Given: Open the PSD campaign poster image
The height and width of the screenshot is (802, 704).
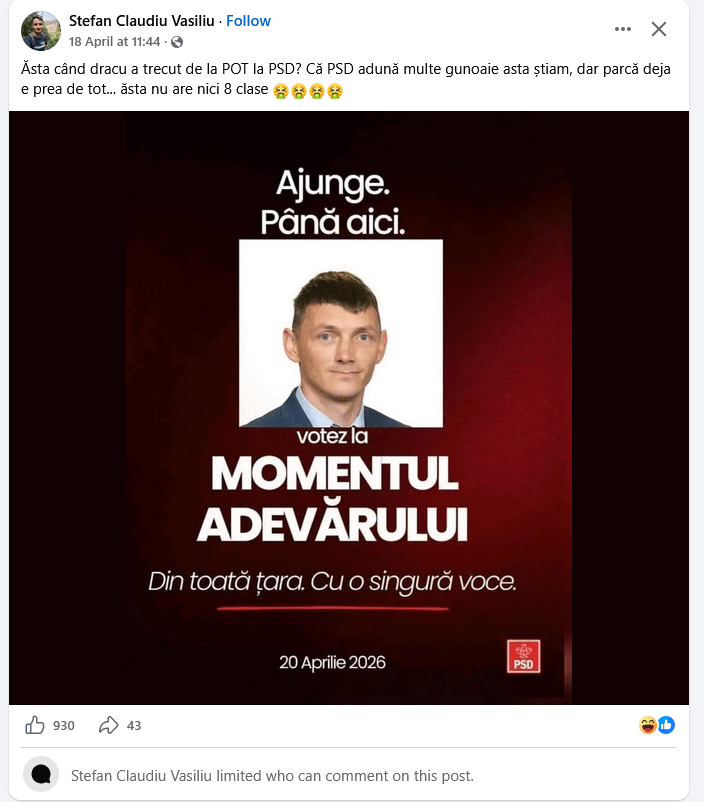Looking at the screenshot, I should 349,408.
